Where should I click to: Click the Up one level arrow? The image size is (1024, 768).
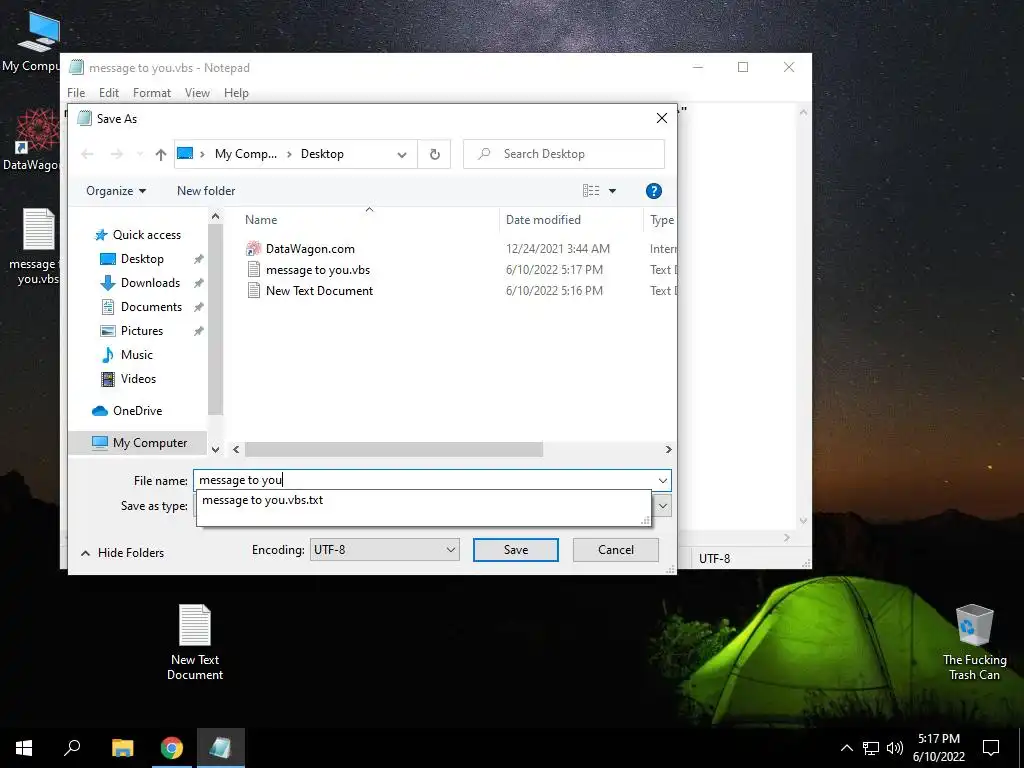161,154
